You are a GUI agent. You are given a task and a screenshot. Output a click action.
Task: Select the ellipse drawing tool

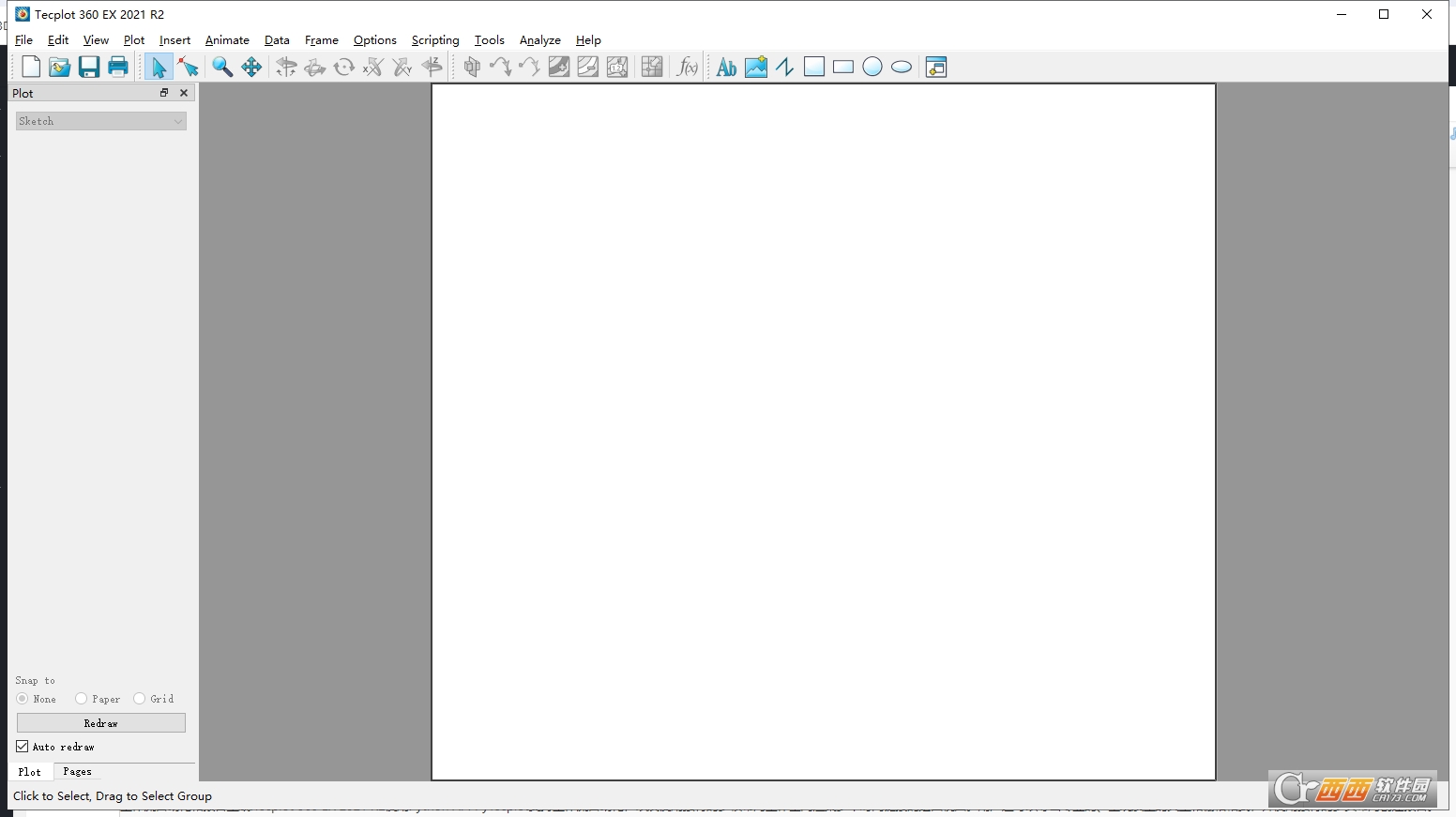pyautogui.click(x=902, y=67)
